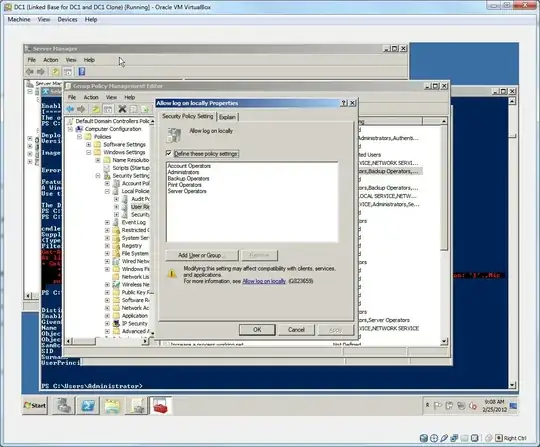Select File System tree item
The width and height of the screenshot is (540, 447).
point(135,253)
